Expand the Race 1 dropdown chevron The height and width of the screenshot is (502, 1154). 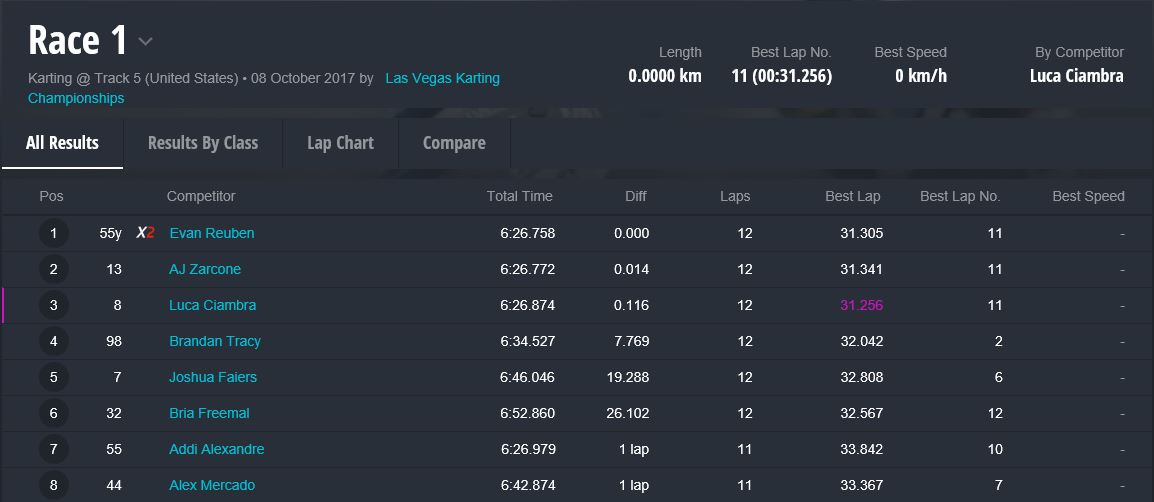pos(146,42)
